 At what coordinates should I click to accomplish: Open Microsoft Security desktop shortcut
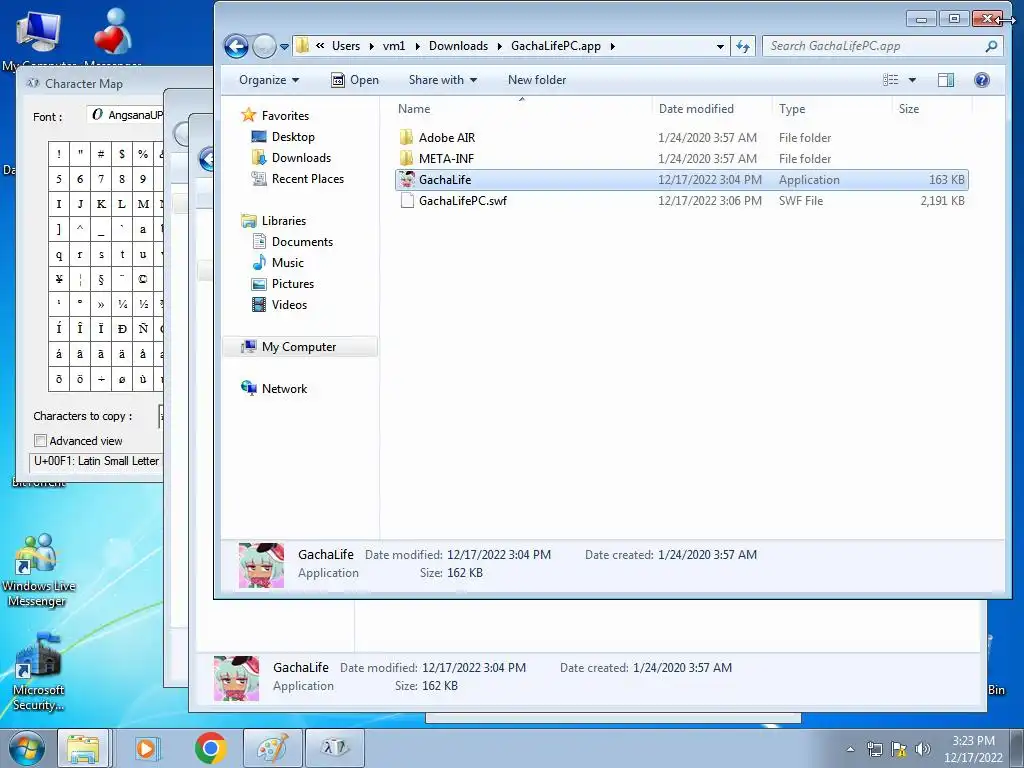(39, 673)
